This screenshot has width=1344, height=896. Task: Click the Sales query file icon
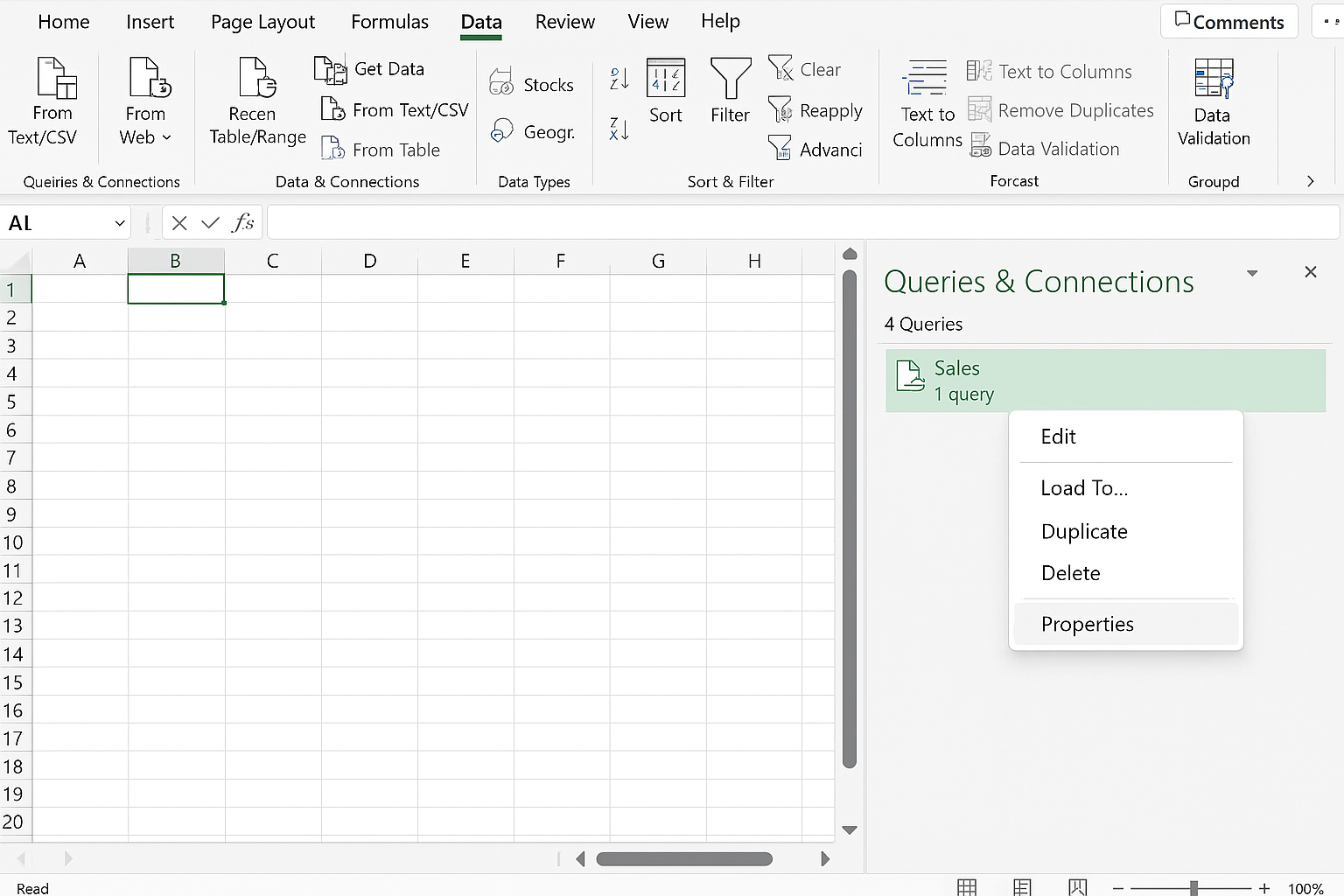910,376
